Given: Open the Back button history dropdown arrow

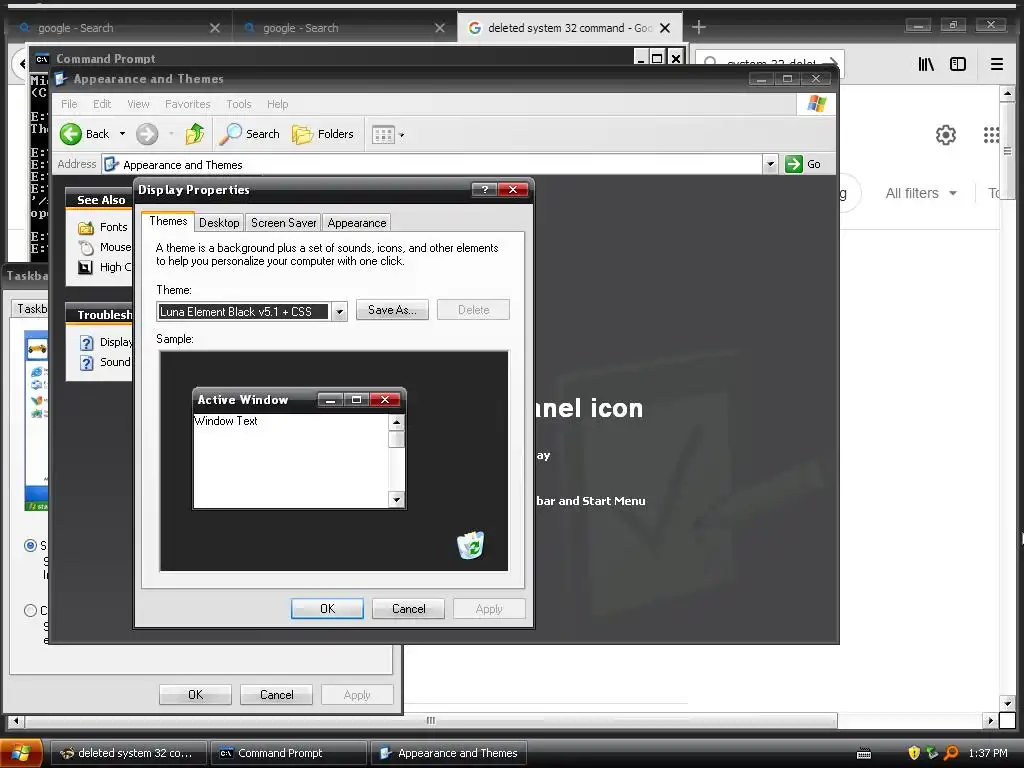Looking at the screenshot, I should (x=122, y=134).
